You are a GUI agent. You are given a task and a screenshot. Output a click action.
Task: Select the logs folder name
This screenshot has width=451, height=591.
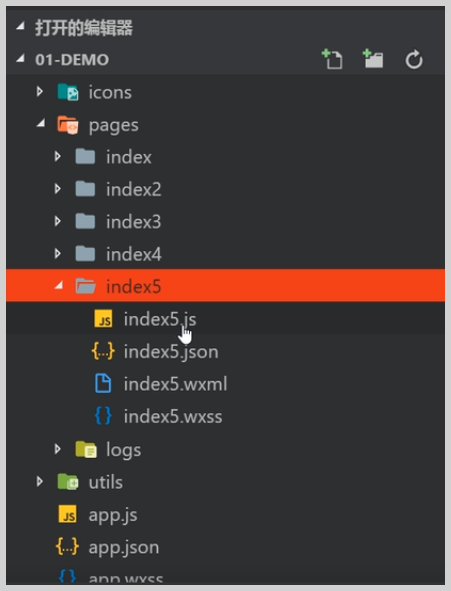124,450
